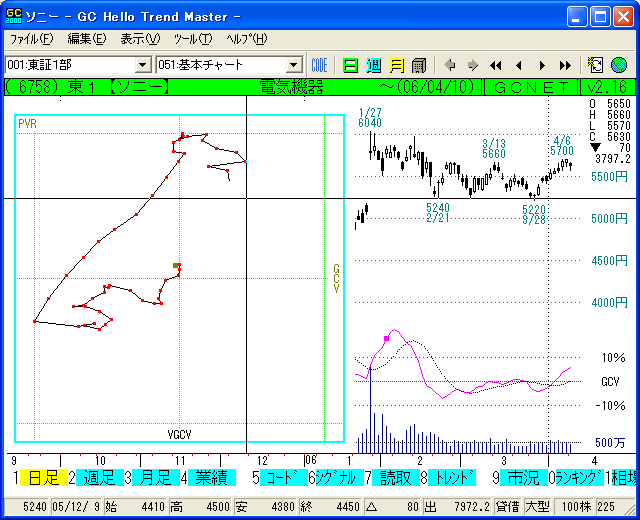Viewport: 640px width, 520px height.
Task: Click the 1/27 6040 high annotation
Action: click(x=370, y=118)
